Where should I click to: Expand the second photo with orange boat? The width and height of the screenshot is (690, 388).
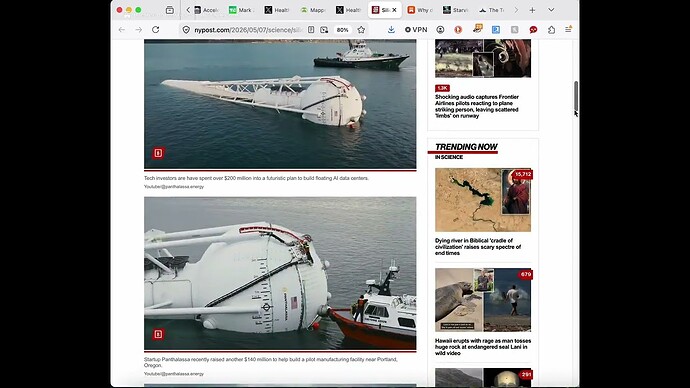tap(158, 334)
